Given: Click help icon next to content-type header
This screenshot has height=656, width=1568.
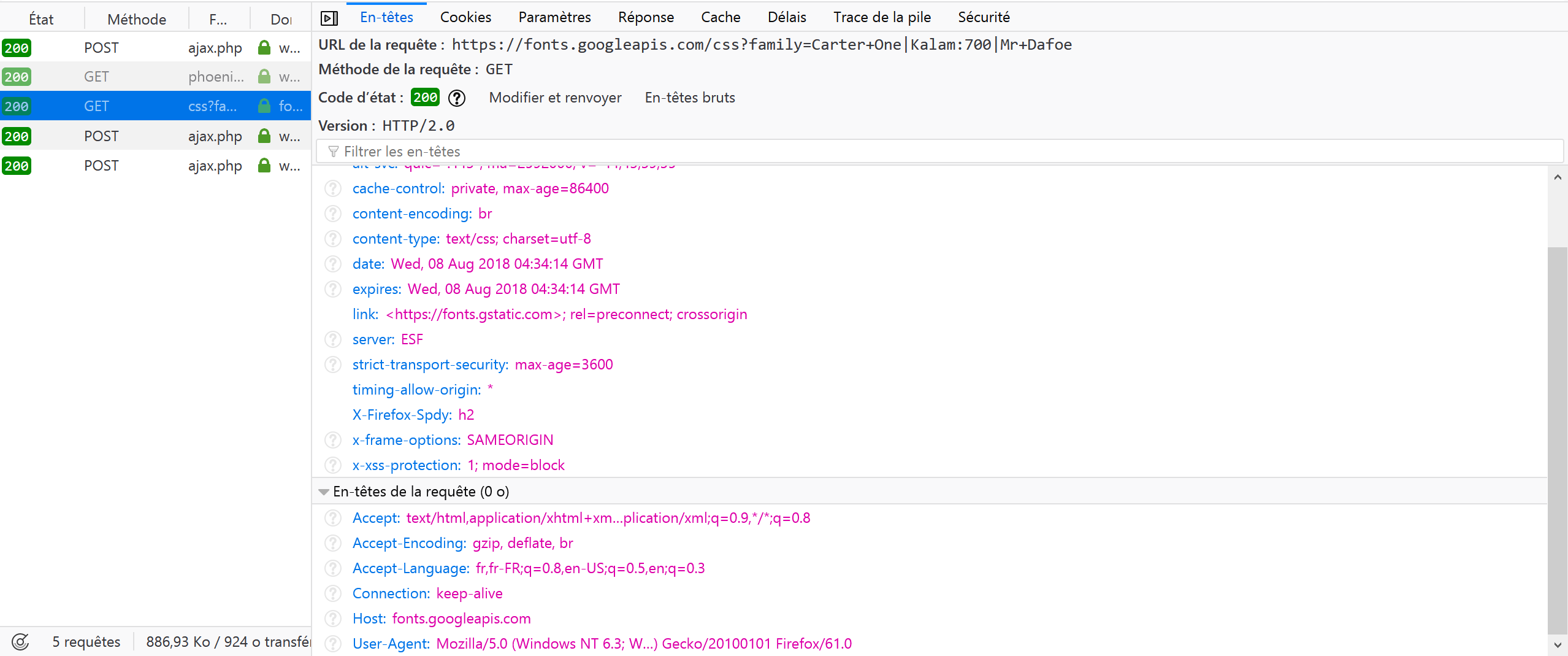Looking at the screenshot, I should [x=333, y=239].
